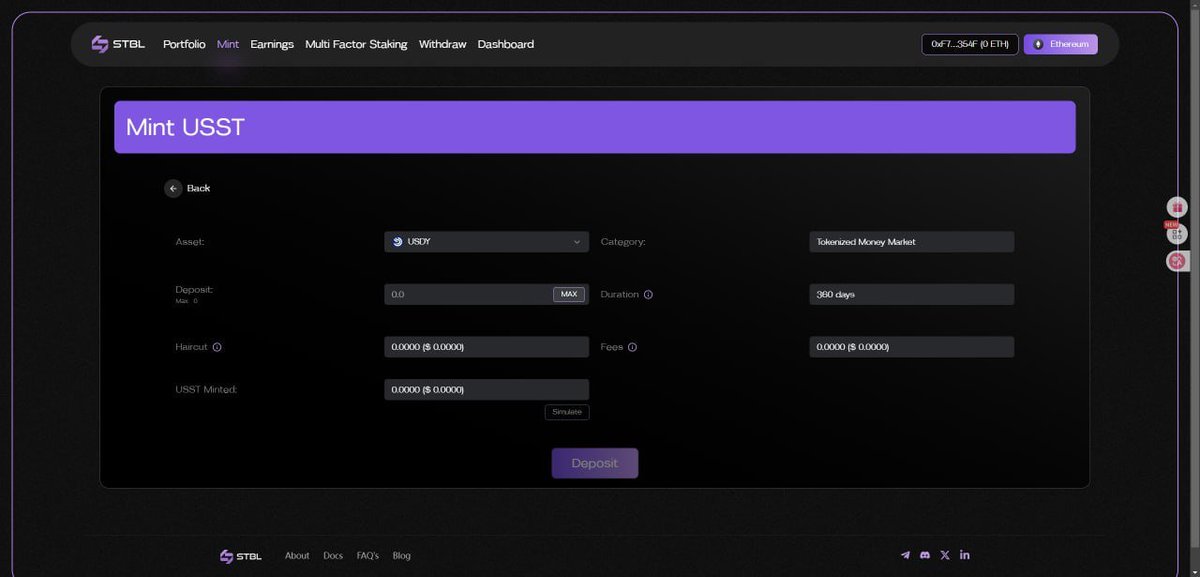Open the Docs footer link

(333, 556)
